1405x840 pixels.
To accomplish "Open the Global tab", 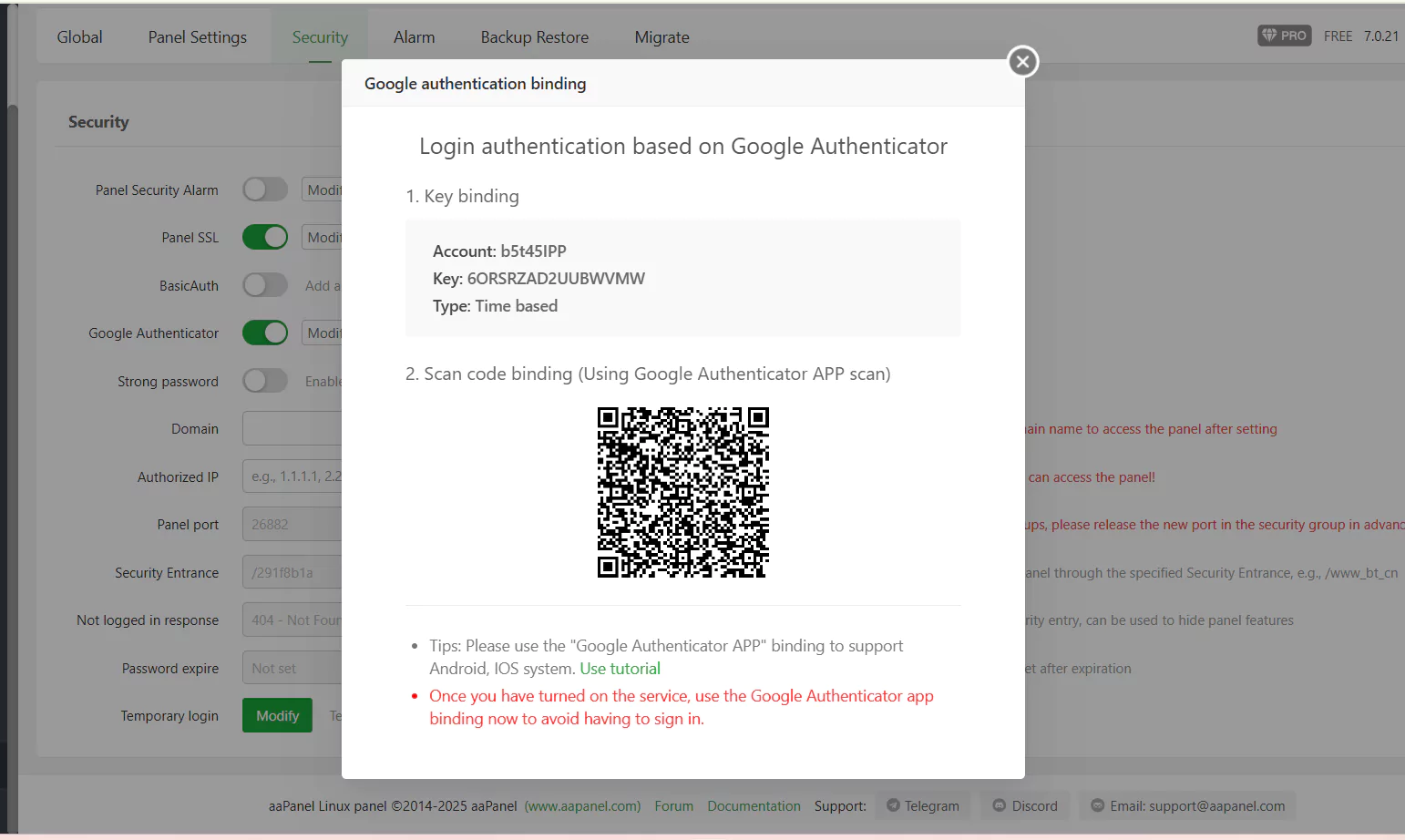I will [x=80, y=37].
